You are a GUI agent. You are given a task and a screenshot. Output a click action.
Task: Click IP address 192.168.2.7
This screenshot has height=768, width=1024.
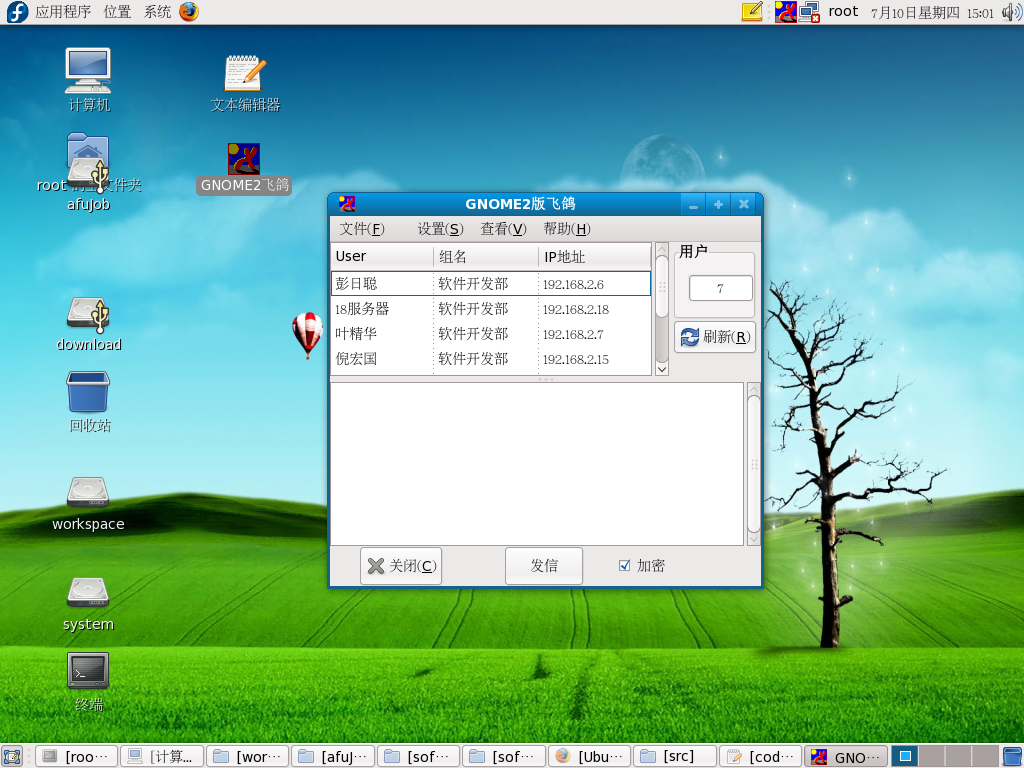click(573, 334)
